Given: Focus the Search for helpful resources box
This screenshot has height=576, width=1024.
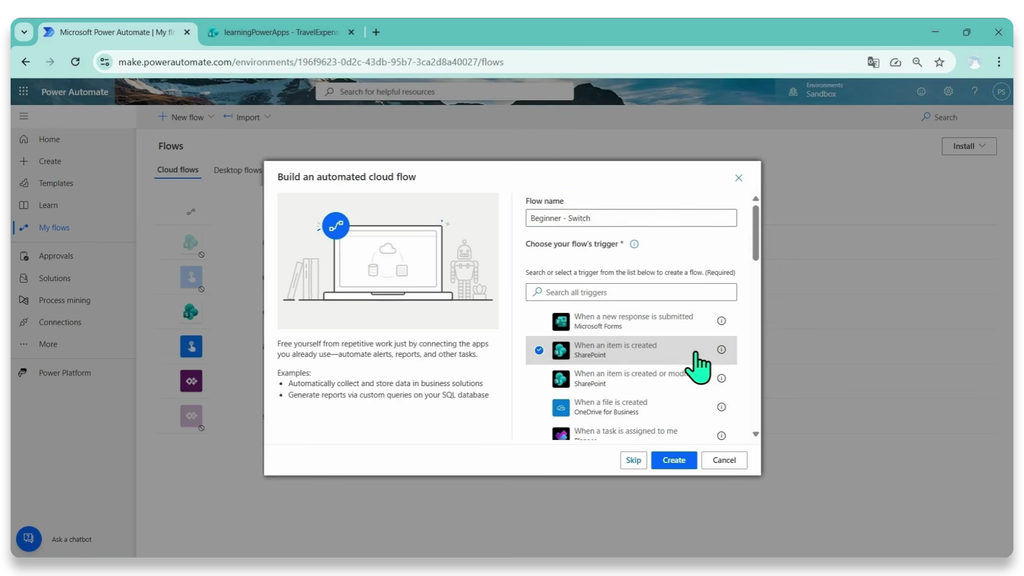Looking at the screenshot, I should click(x=445, y=91).
